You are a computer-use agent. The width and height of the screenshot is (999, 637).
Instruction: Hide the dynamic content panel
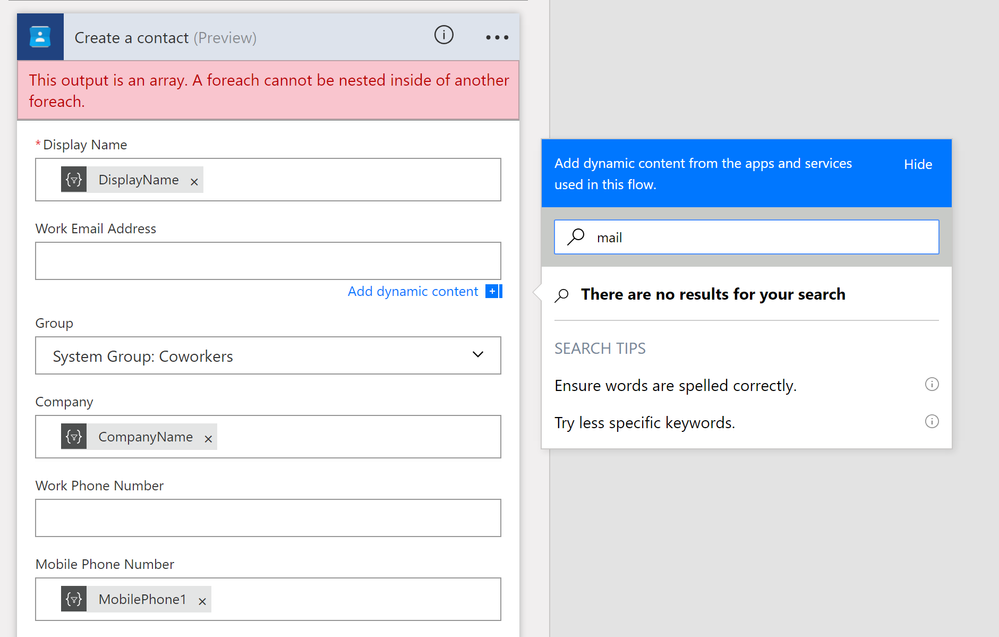[x=917, y=163]
